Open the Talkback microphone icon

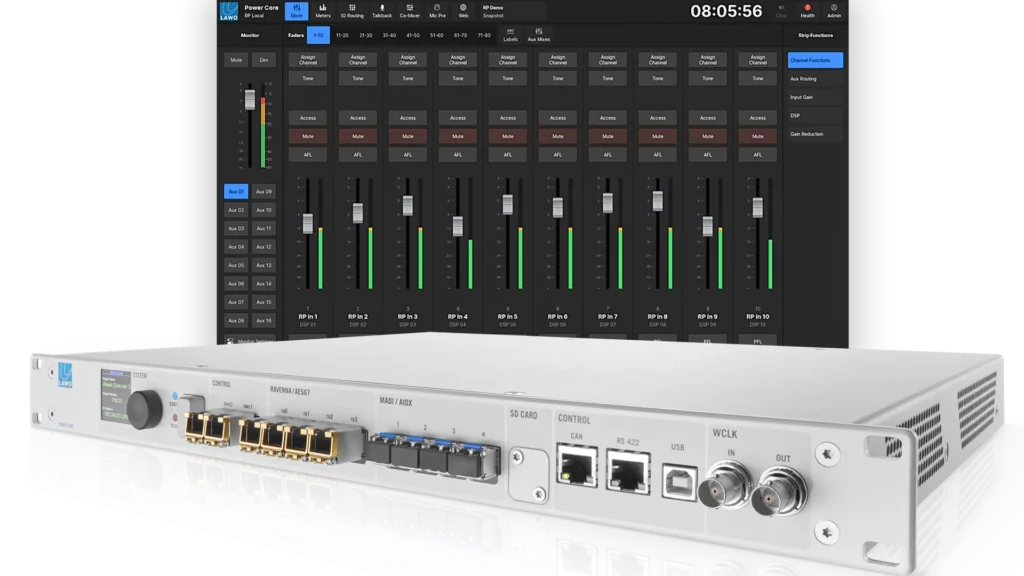382,10
